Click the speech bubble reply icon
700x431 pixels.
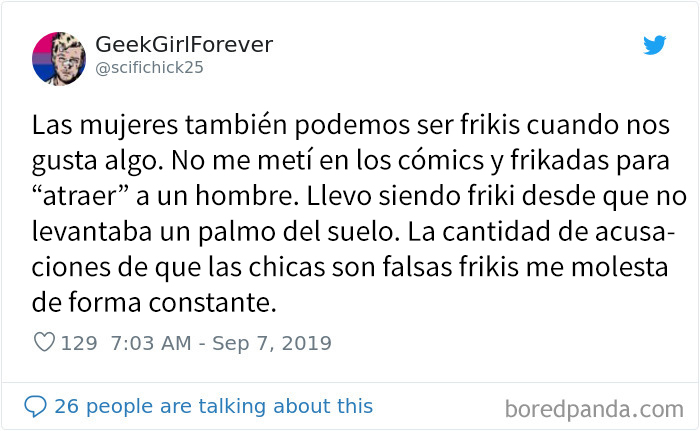[35, 406]
